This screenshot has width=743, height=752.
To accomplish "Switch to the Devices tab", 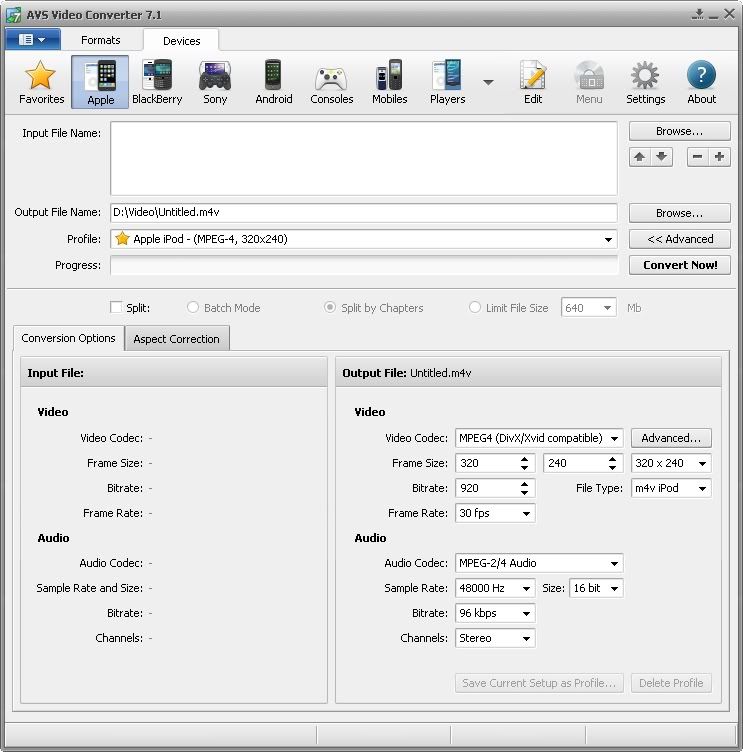I will pyautogui.click(x=181, y=40).
